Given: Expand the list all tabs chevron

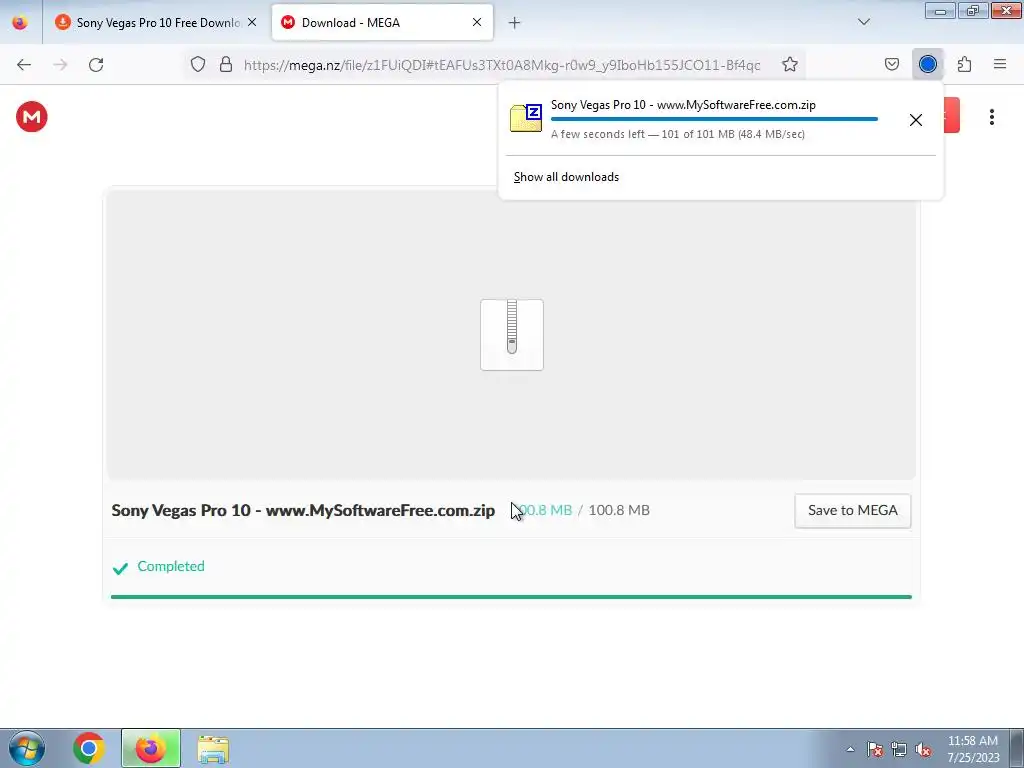Looking at the screenshot, I should (863, 22).
